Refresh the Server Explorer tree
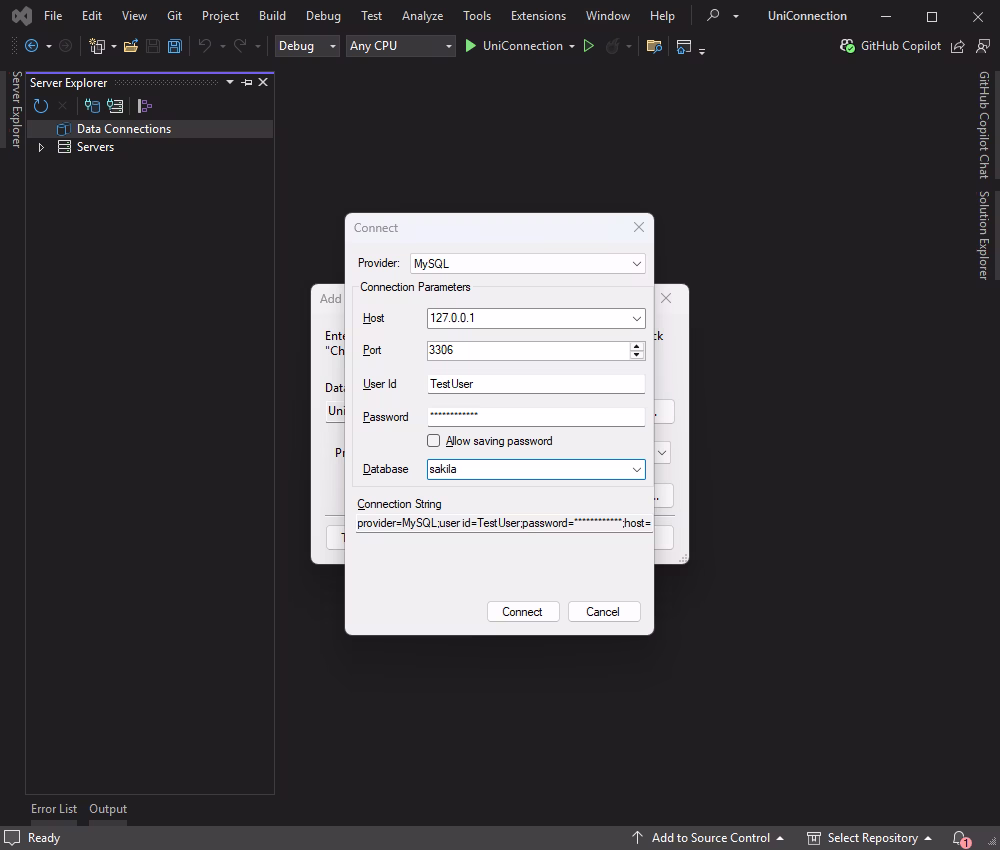The height and width of the screenshot is (850, 1000). pyautogui.click(x=41, y=106)
